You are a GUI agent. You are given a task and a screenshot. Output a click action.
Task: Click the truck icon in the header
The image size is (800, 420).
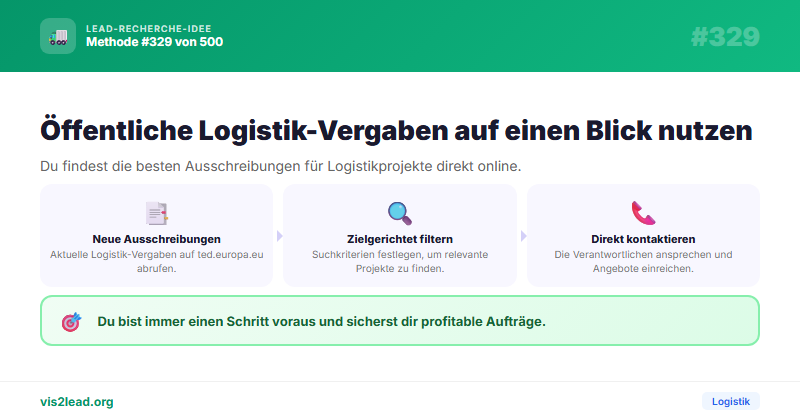point(58,36)
